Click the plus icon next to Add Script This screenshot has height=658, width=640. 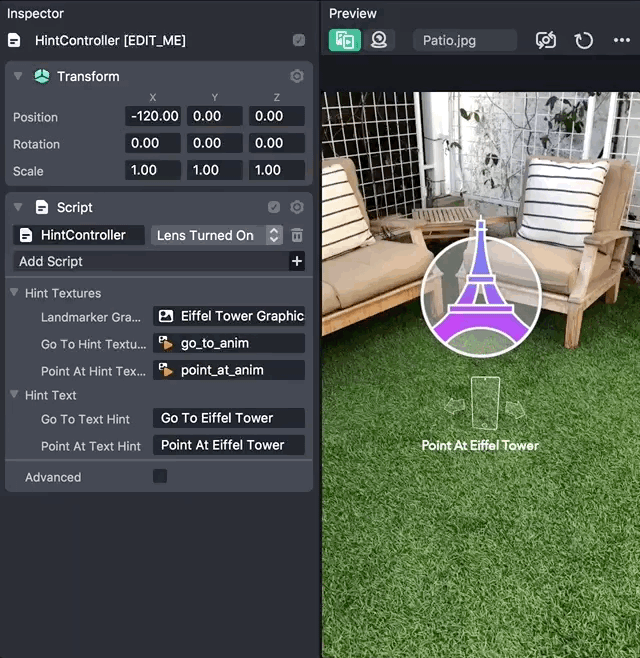[x=297, y=261]
